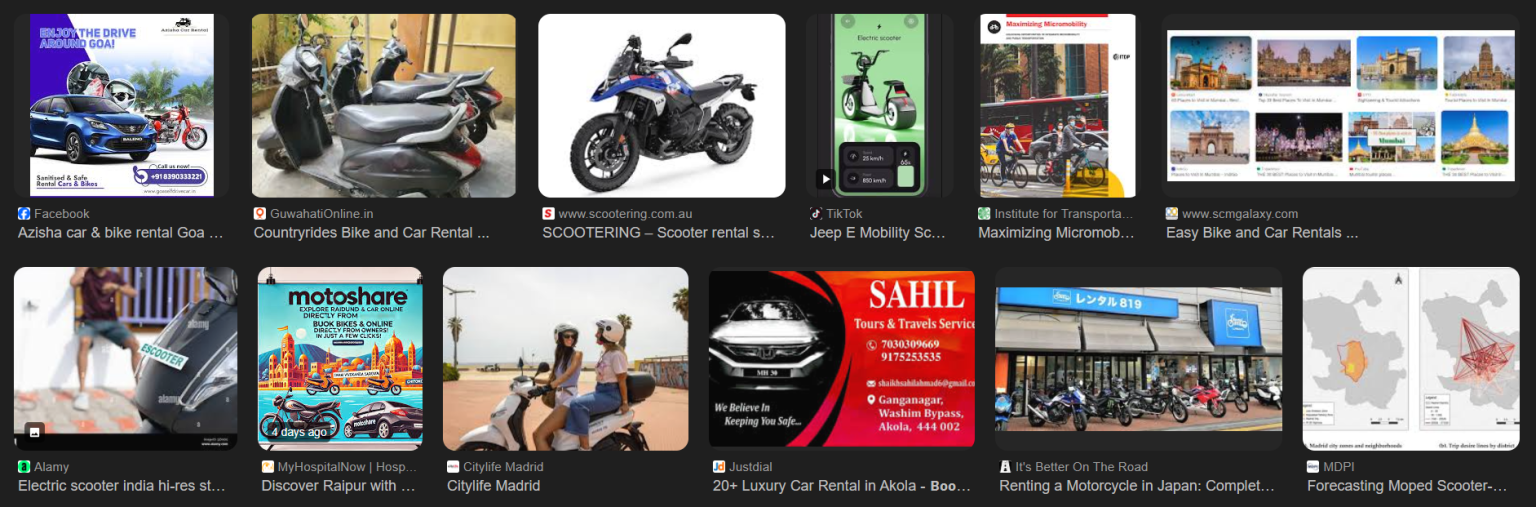This screenshot has height=507, width=1536.
Task: Click the Justdial source favicon
Action: point(718,467)
